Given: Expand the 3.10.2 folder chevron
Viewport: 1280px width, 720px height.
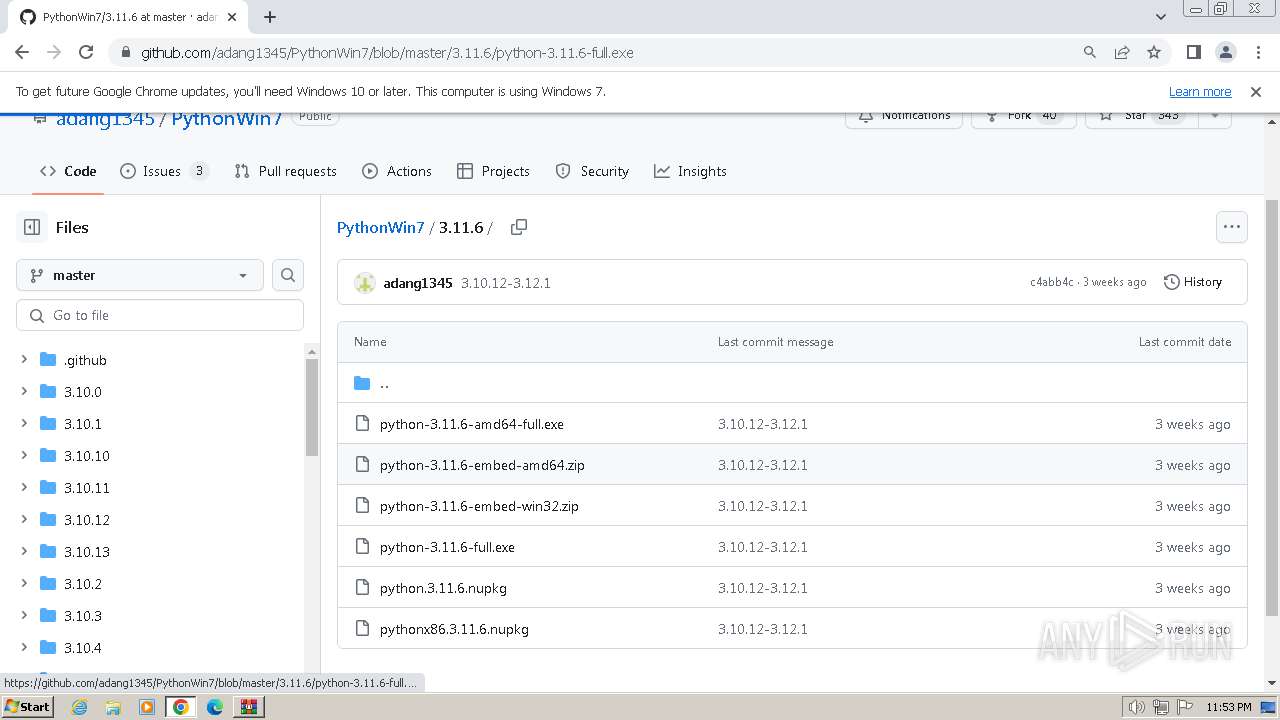Looking at the screenshot, I should (24, 584).
